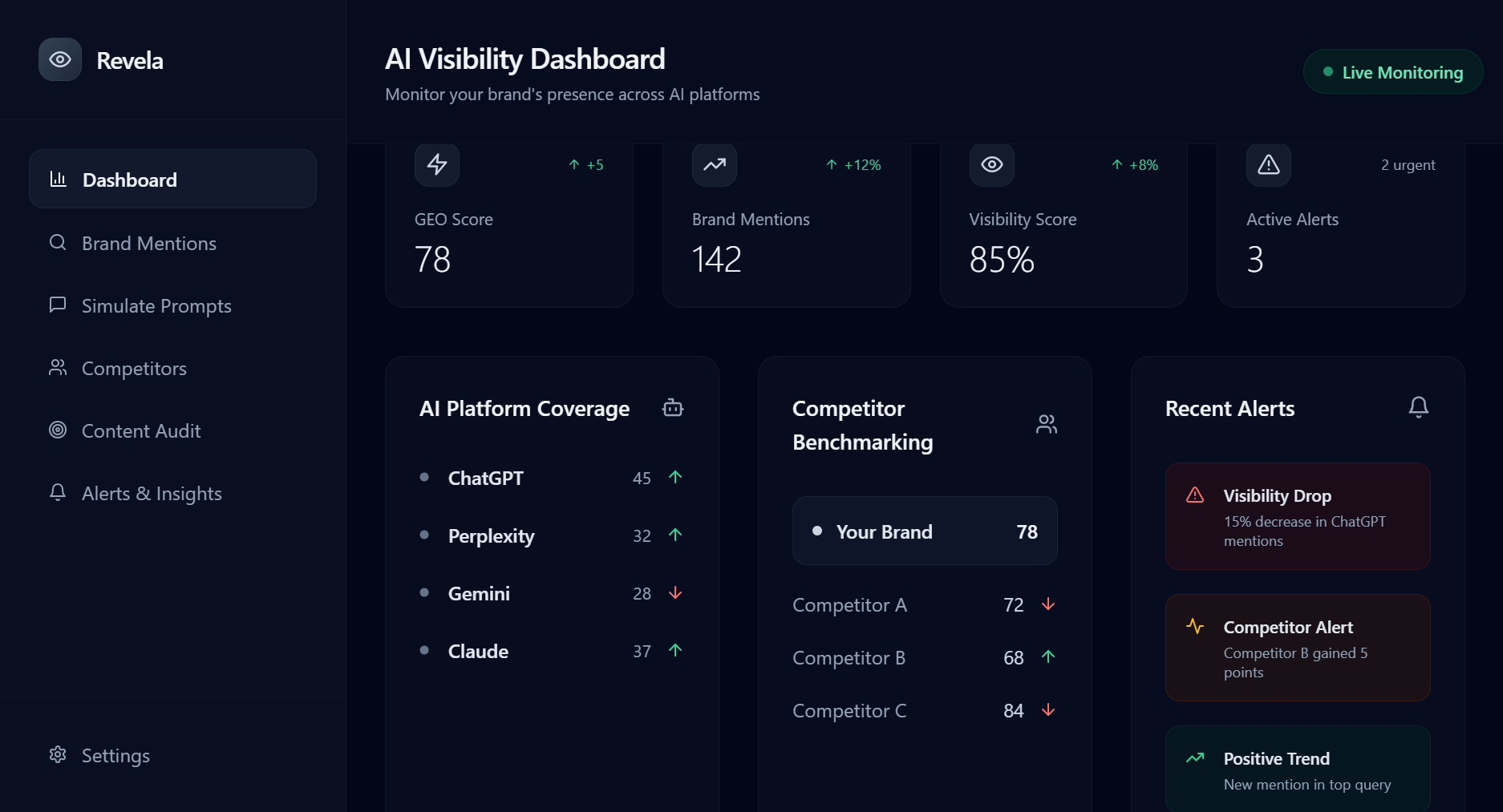Click the Positive Trend green chart icon
This screenshot has height=812, width=1503.
1195,757
